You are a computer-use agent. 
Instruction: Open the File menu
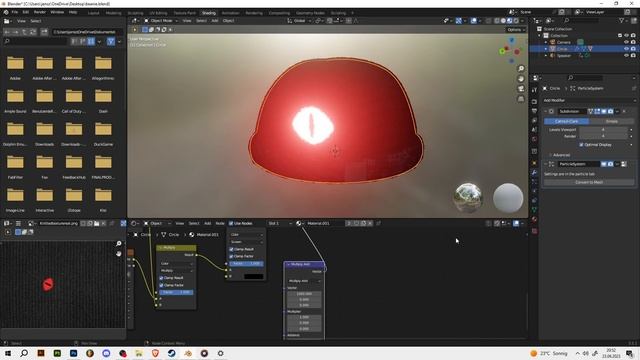15,12
